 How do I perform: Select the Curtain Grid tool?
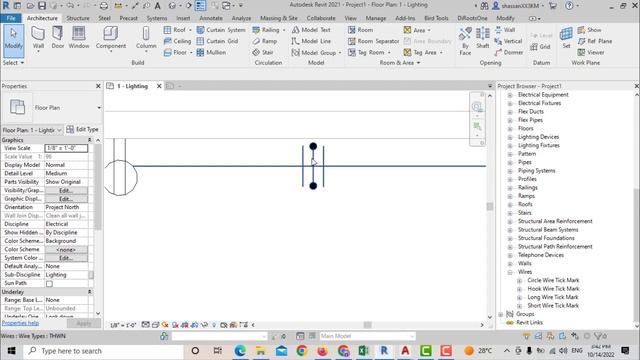[217, 41]
